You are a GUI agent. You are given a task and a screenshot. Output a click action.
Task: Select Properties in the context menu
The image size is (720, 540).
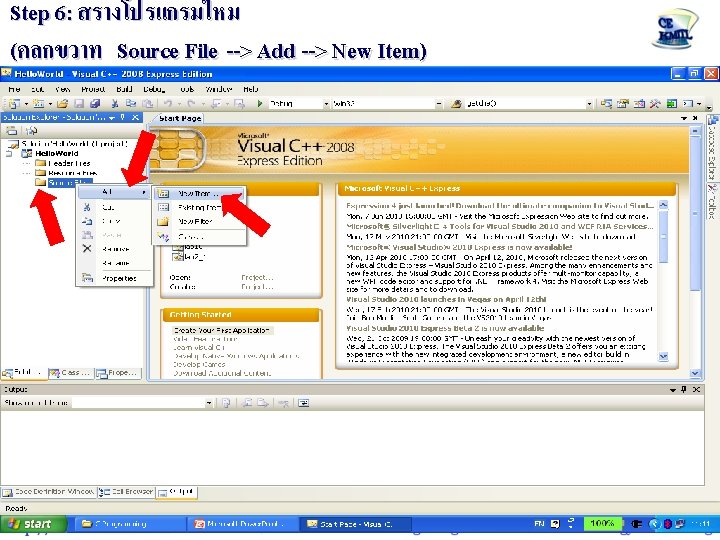(x=115, y=278)
